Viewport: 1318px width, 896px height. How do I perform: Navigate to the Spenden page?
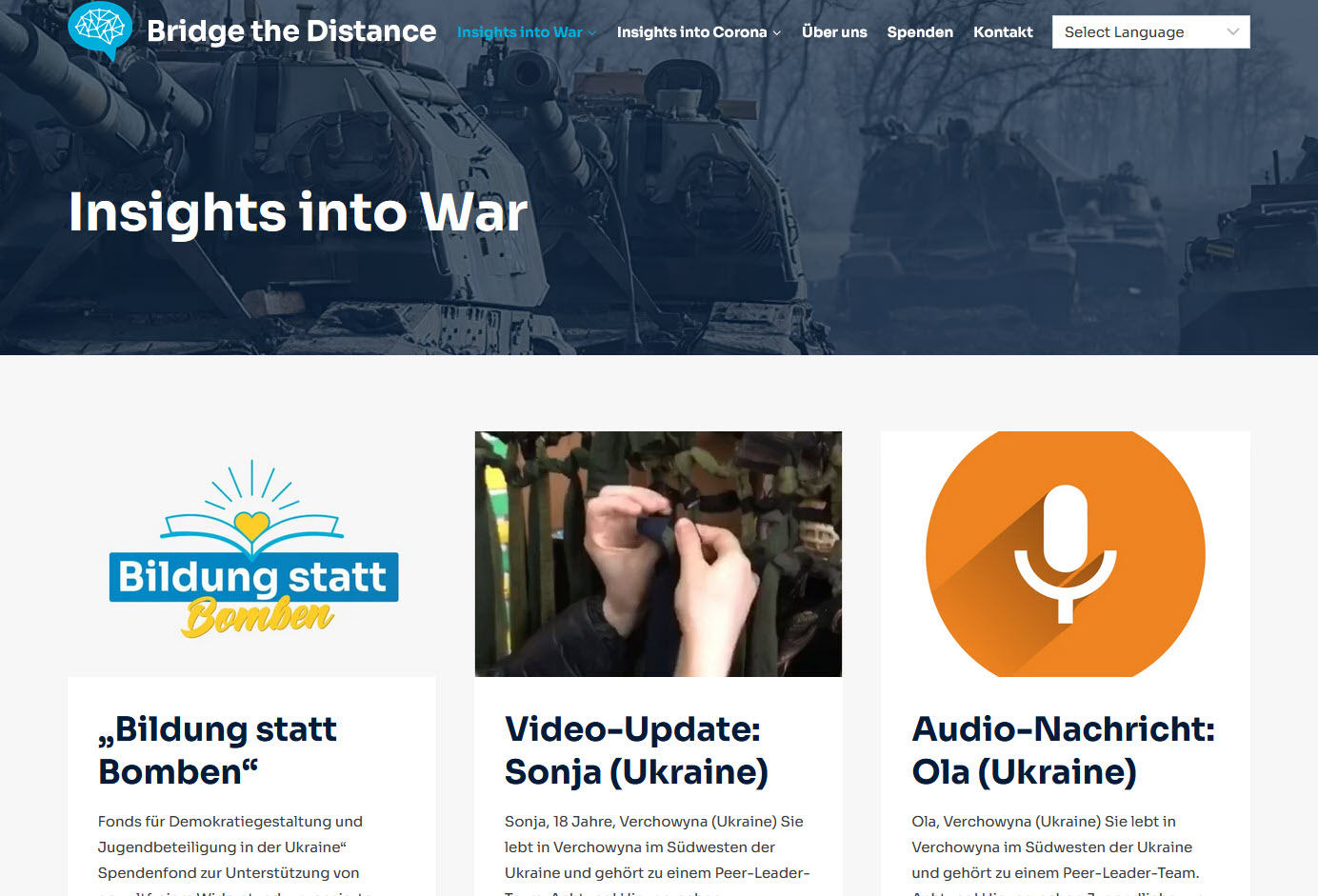pos(920,32)
